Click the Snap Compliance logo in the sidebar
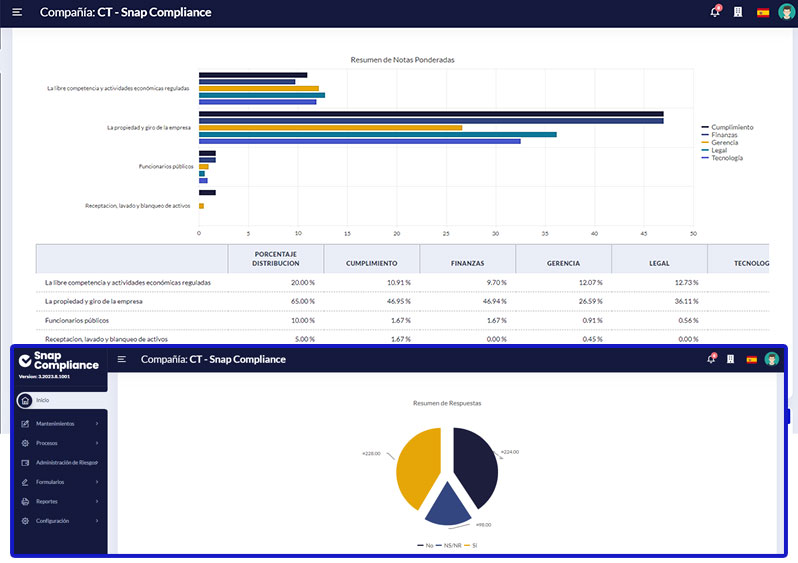 (x=59, y=360)
